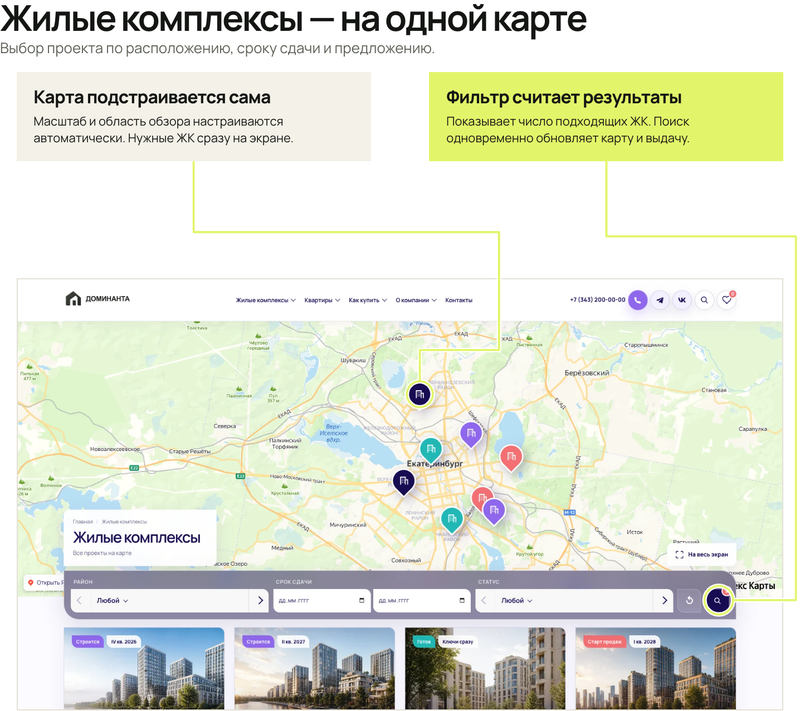This screenshot has height=711, width=800.
Task: Open calendar icon in first date field
Action: (x=362, y=600)
